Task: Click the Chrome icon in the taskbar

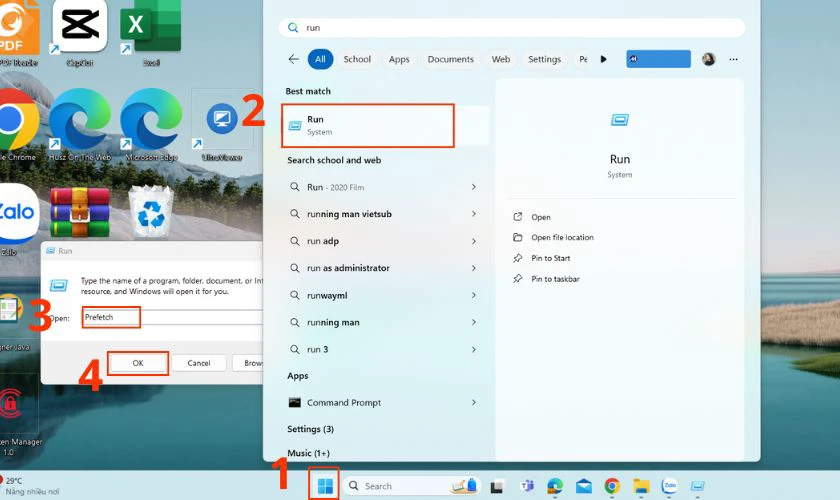Action: tap(612, 486)
